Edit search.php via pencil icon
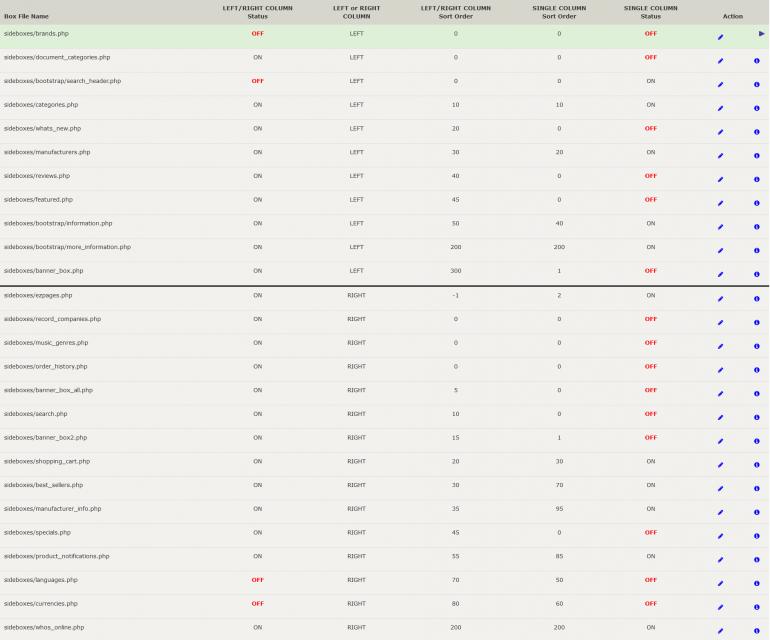The height and width of the screenshot is (640, 770). point(720,417)
